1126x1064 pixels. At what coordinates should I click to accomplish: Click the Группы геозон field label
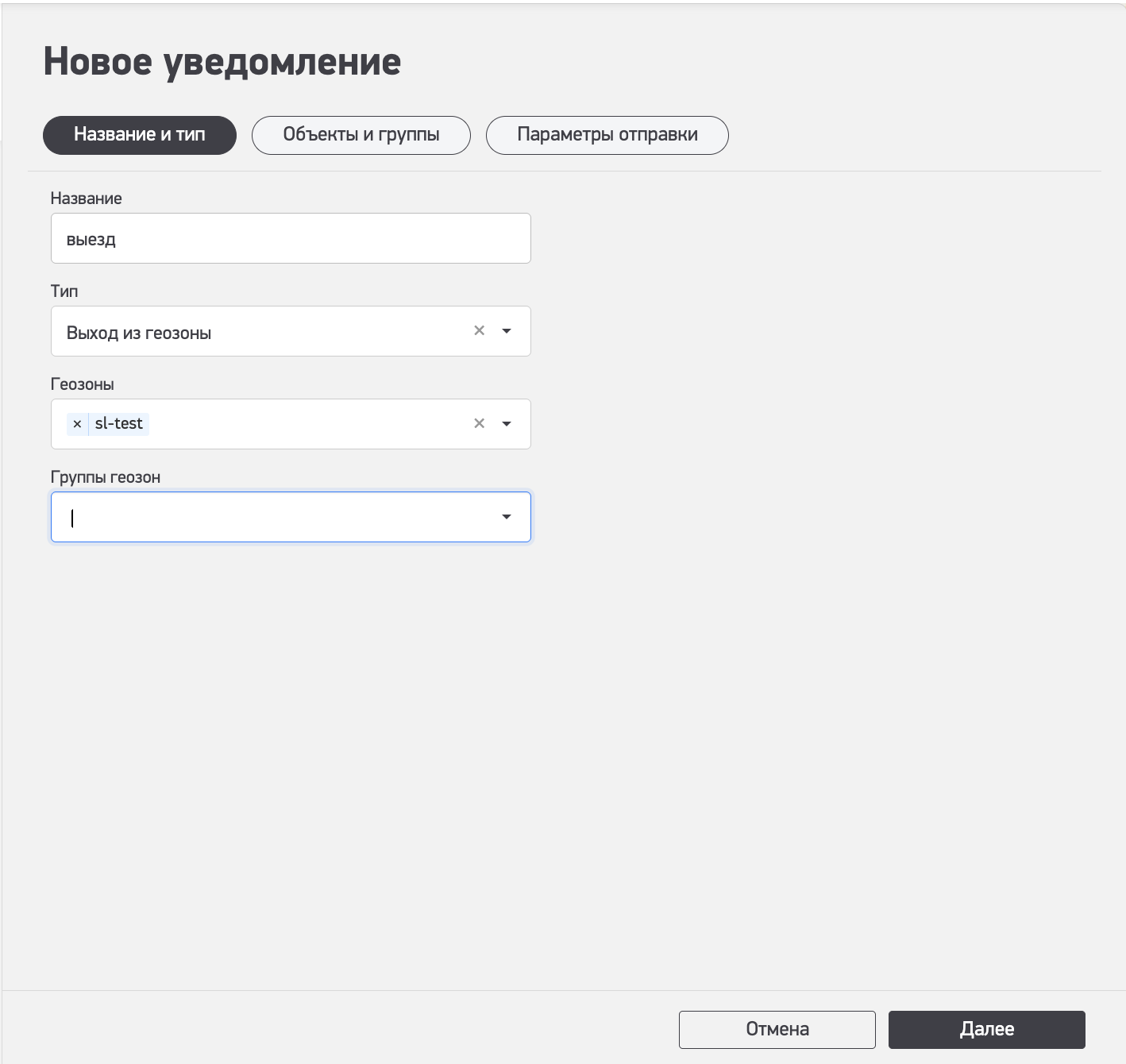105,477
